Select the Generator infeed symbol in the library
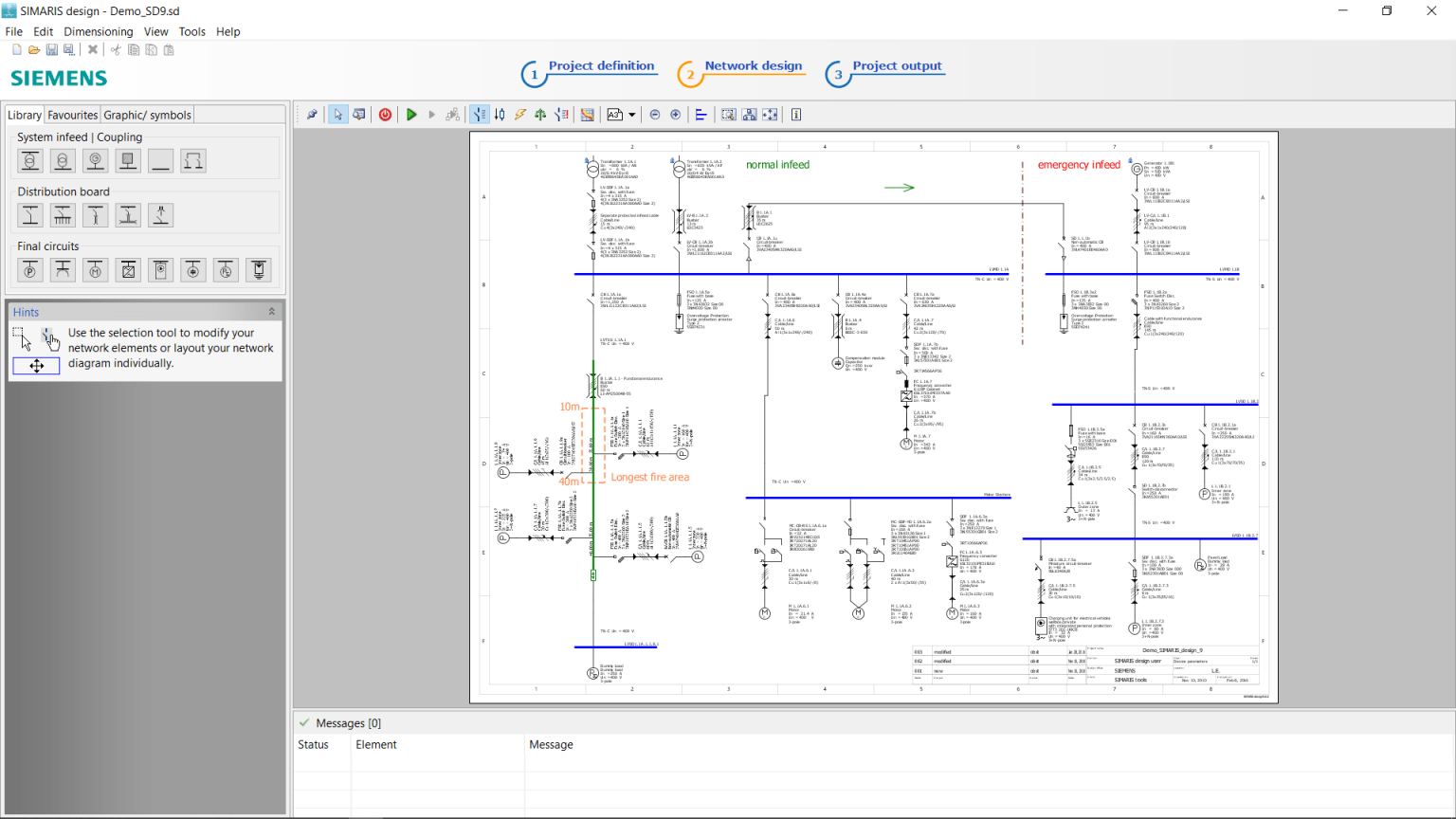Image resolution: width=1456 pixels, height=819 pixels. 95,160
